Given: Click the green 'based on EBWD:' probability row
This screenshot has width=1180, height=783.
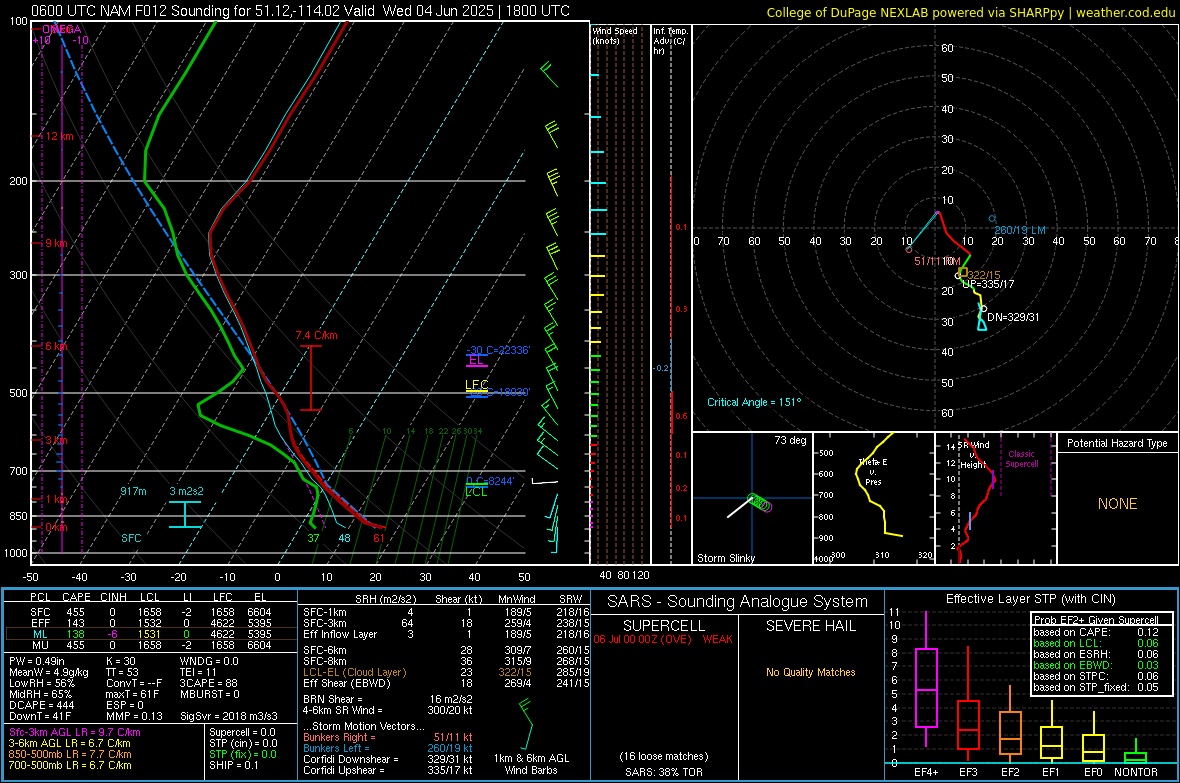Looking at the screenshot, I should pos(1096,665).
